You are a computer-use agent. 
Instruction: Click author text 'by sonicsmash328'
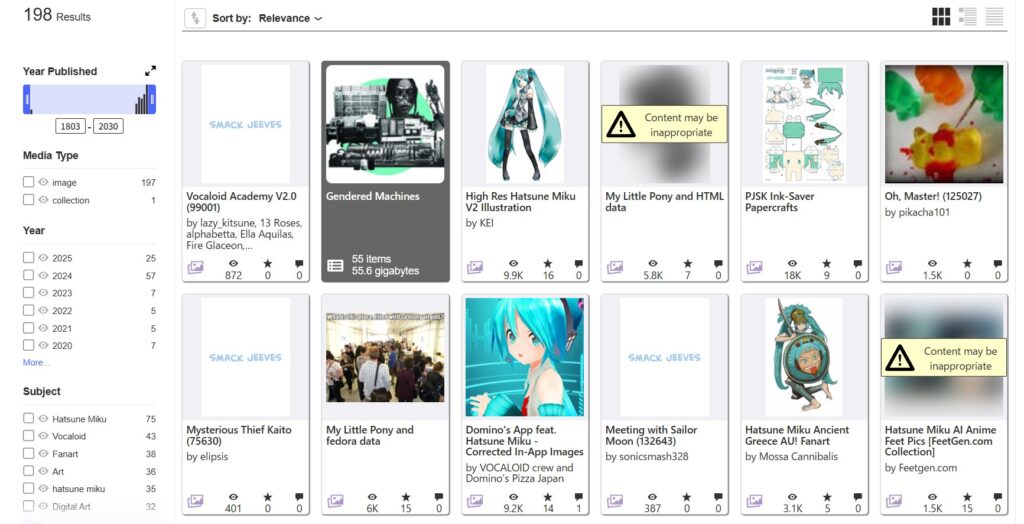647,457
